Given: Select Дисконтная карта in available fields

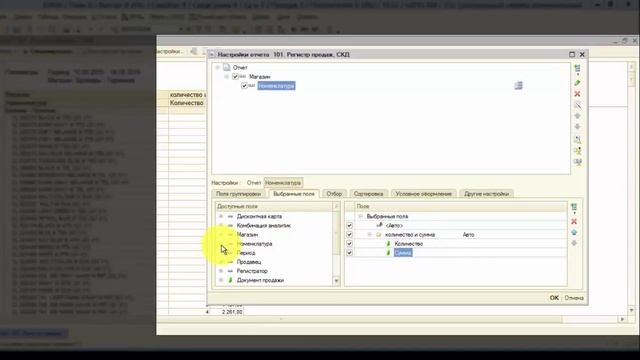Looking at the screenshot, I should [259, 216].
